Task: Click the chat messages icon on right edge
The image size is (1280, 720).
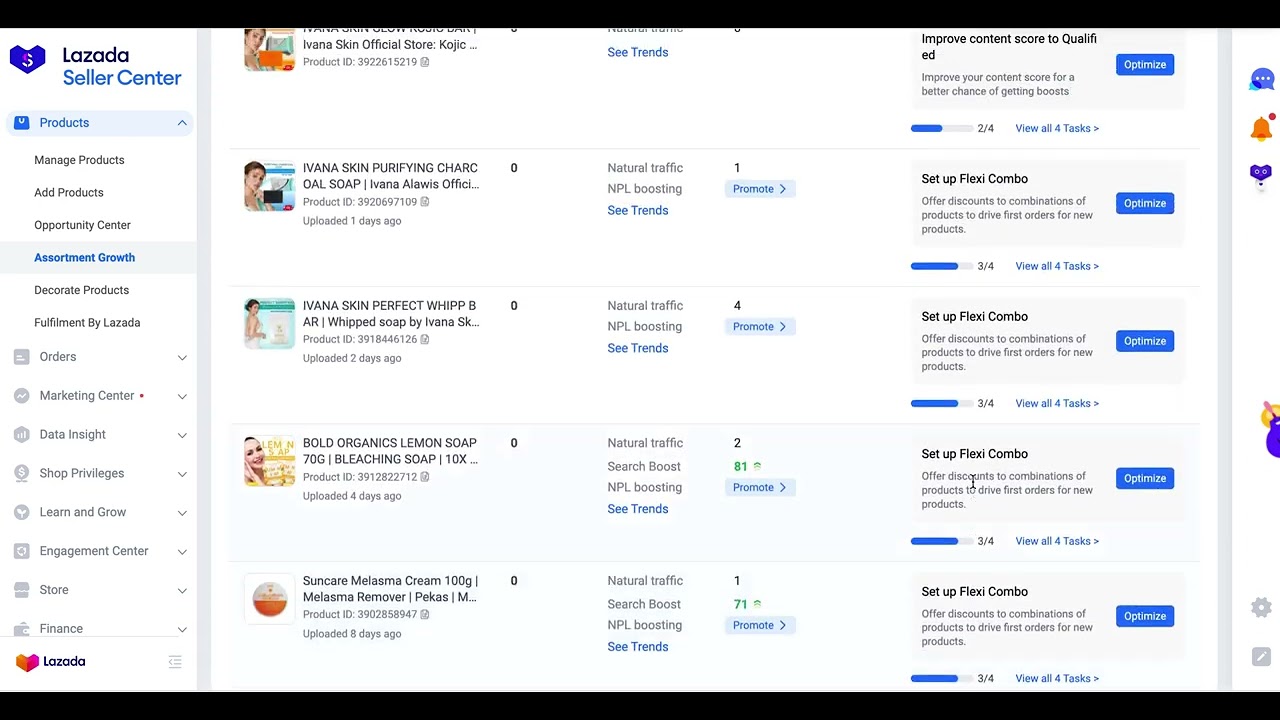Action: [1262, 79]
